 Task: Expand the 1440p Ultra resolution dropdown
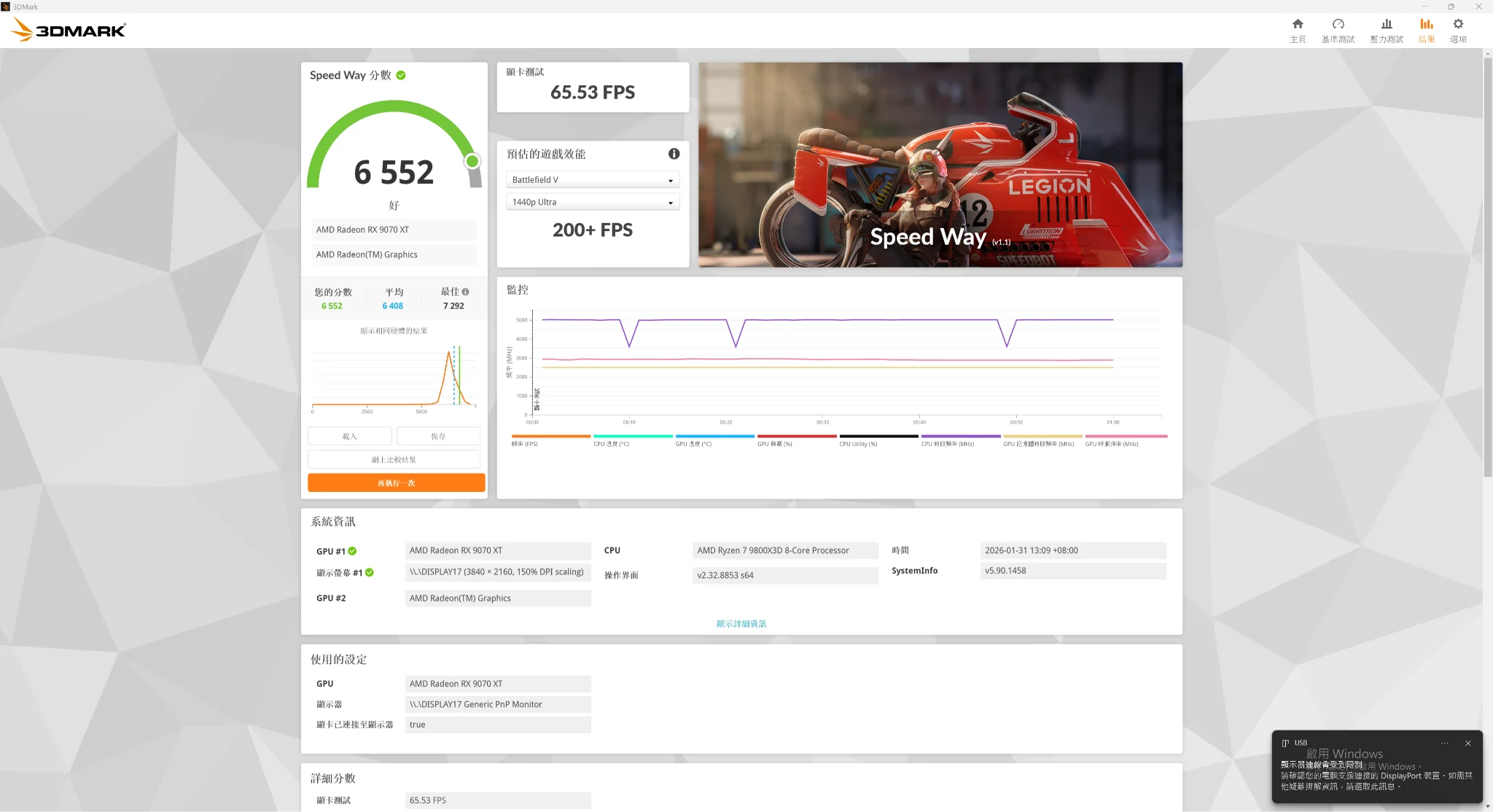pyautogui.click(x=592, y=202)
